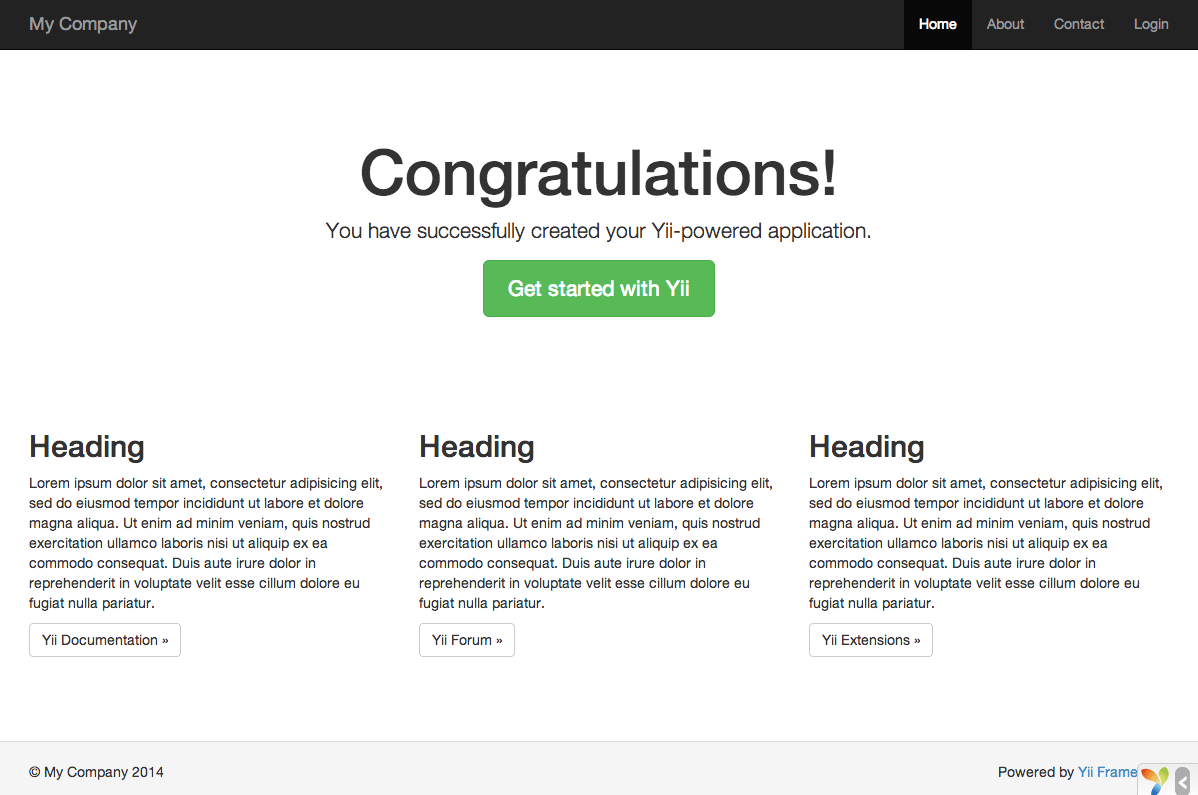Navigate to the Contact page
The image size is (1198, 795).
(x=1078, y=24)
